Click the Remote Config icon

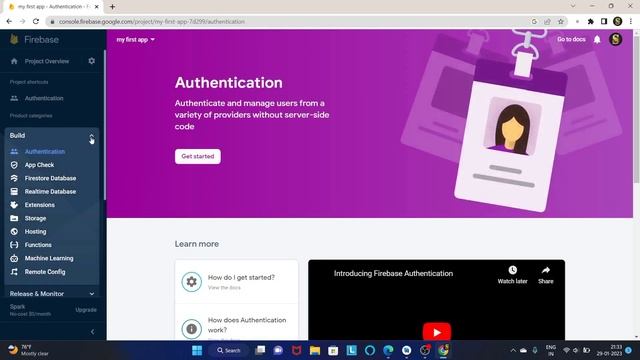pyautogui.click(x=14, y=272)
